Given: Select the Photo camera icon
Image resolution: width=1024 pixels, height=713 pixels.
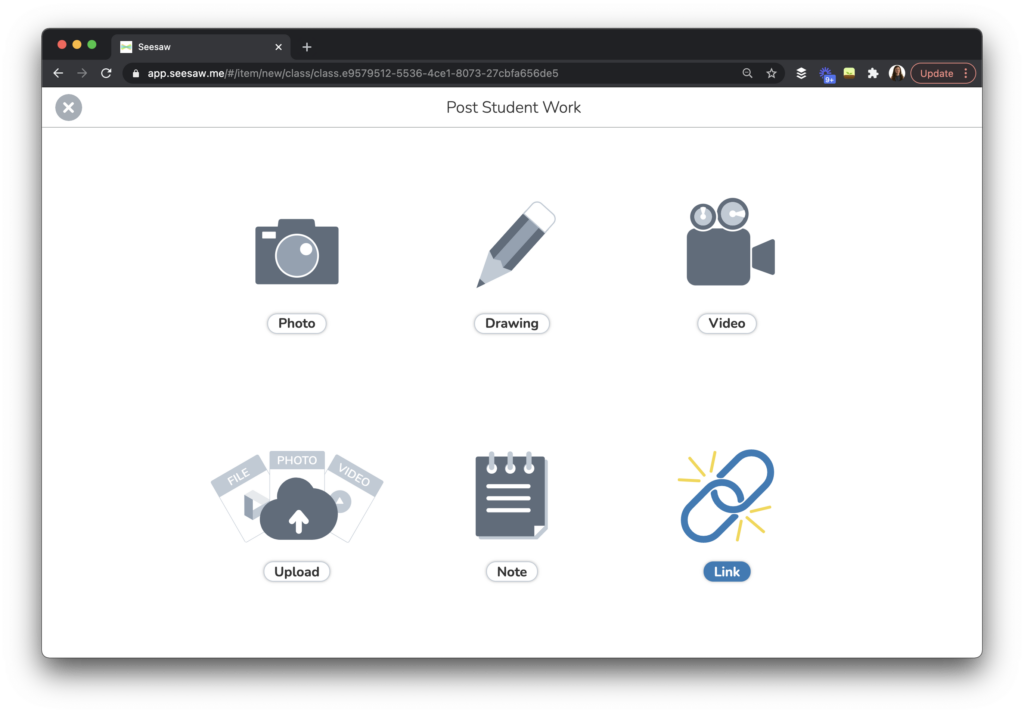Looking at the screenshot, I should [296, 250].
